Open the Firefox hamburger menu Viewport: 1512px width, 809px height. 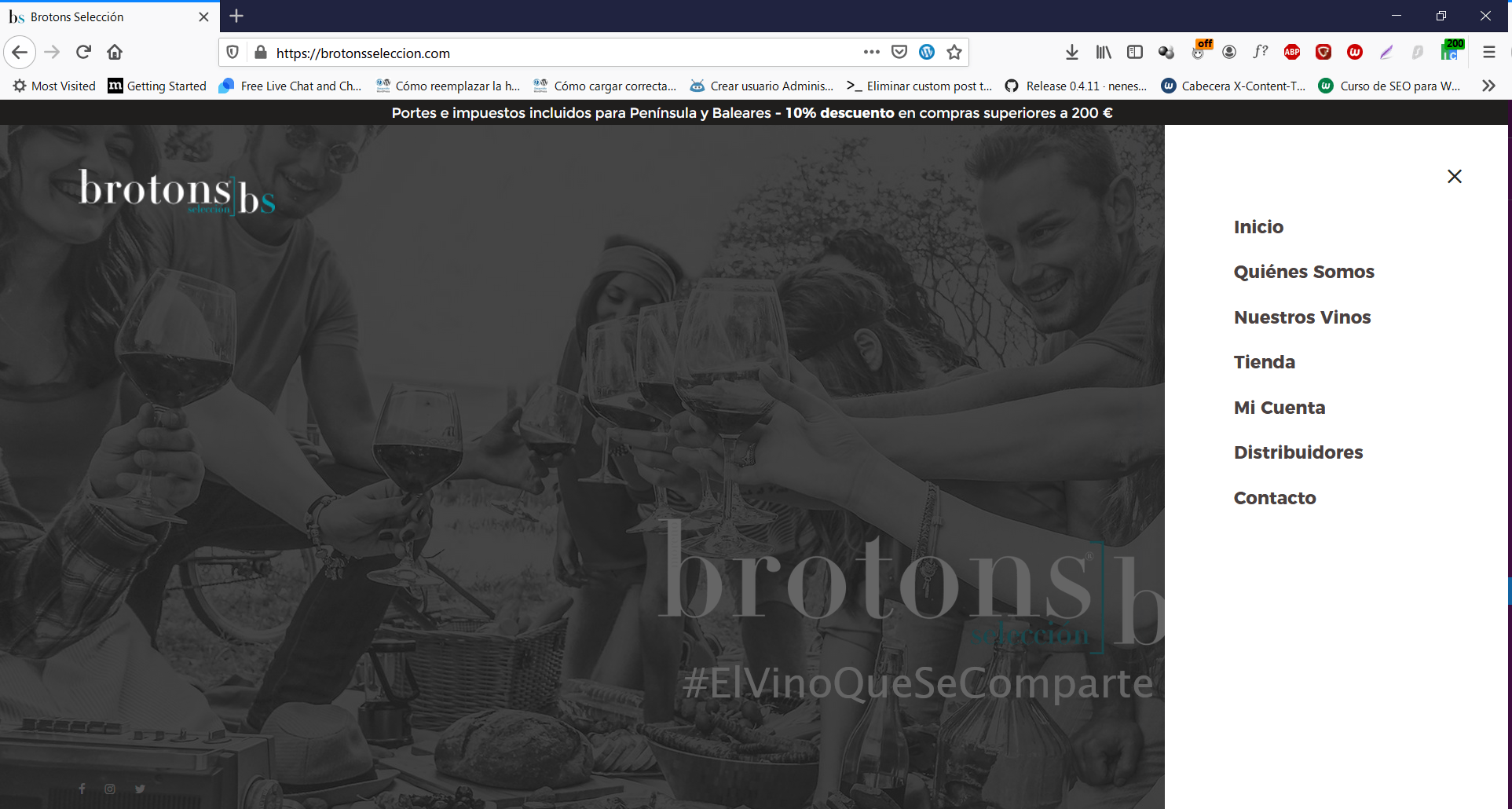coord(1489,53)
